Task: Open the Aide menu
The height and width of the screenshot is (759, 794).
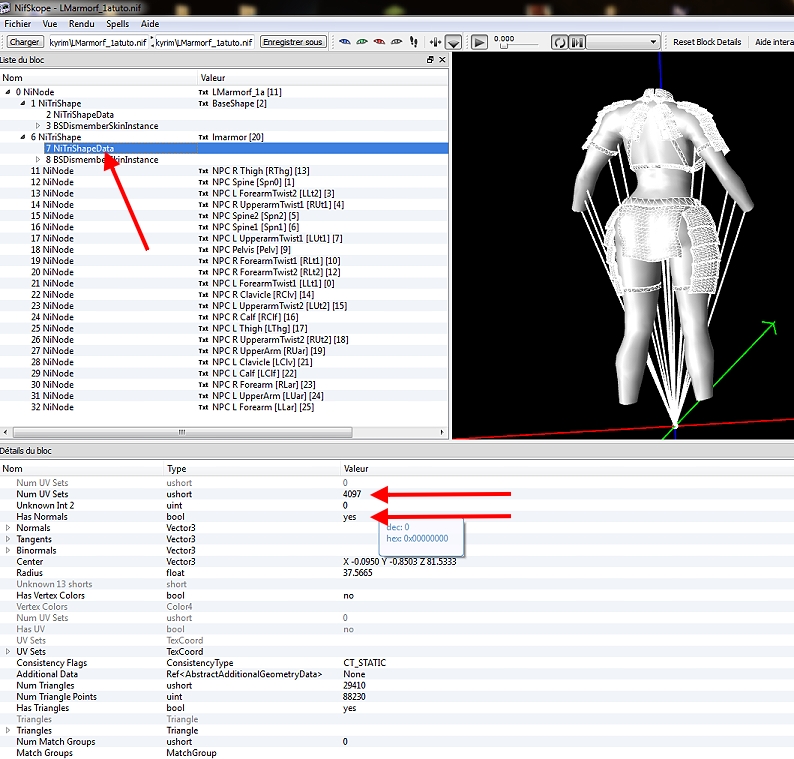Action: pos(150,24)
